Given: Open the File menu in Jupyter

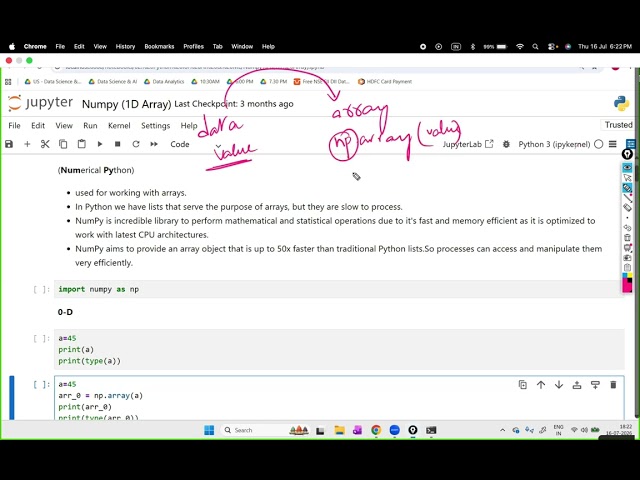Looking at the screenshot, I should pos(14,125).
